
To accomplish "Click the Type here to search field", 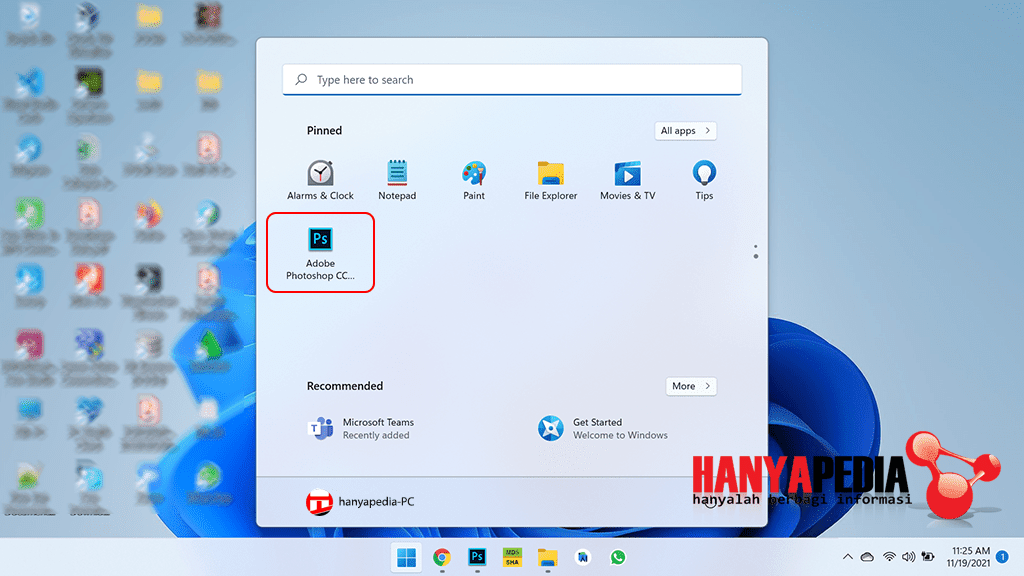I will point(512,80).
